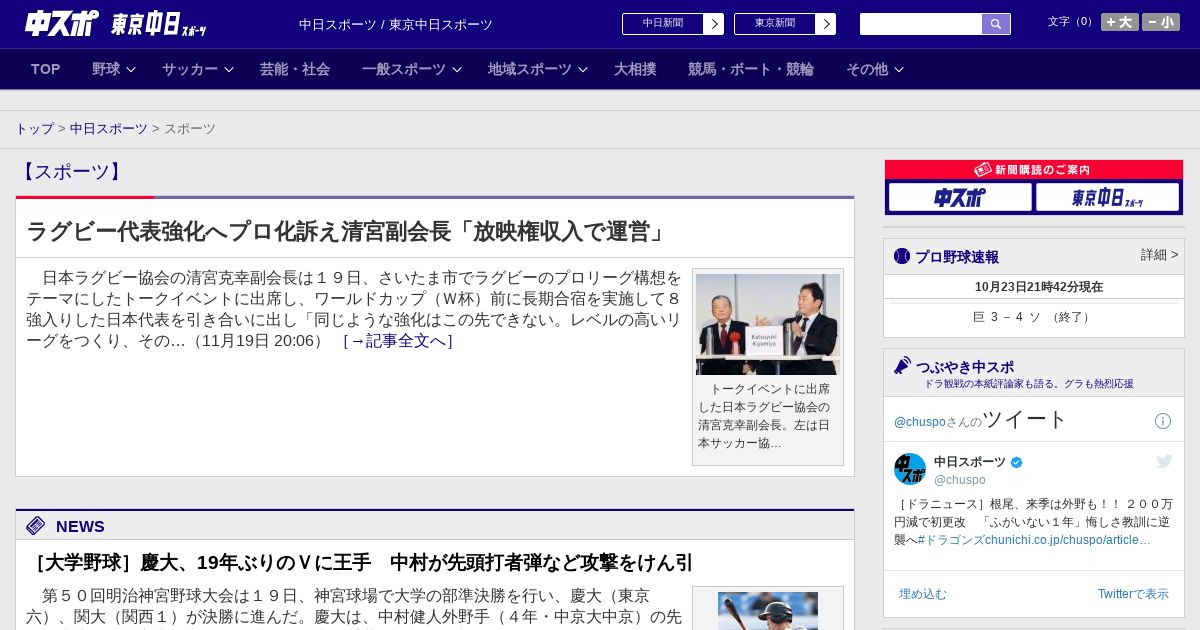This screenshot has width=1200, height=630.
Task: Click the →記事全文へ link
Action: [x=398, y=341]
